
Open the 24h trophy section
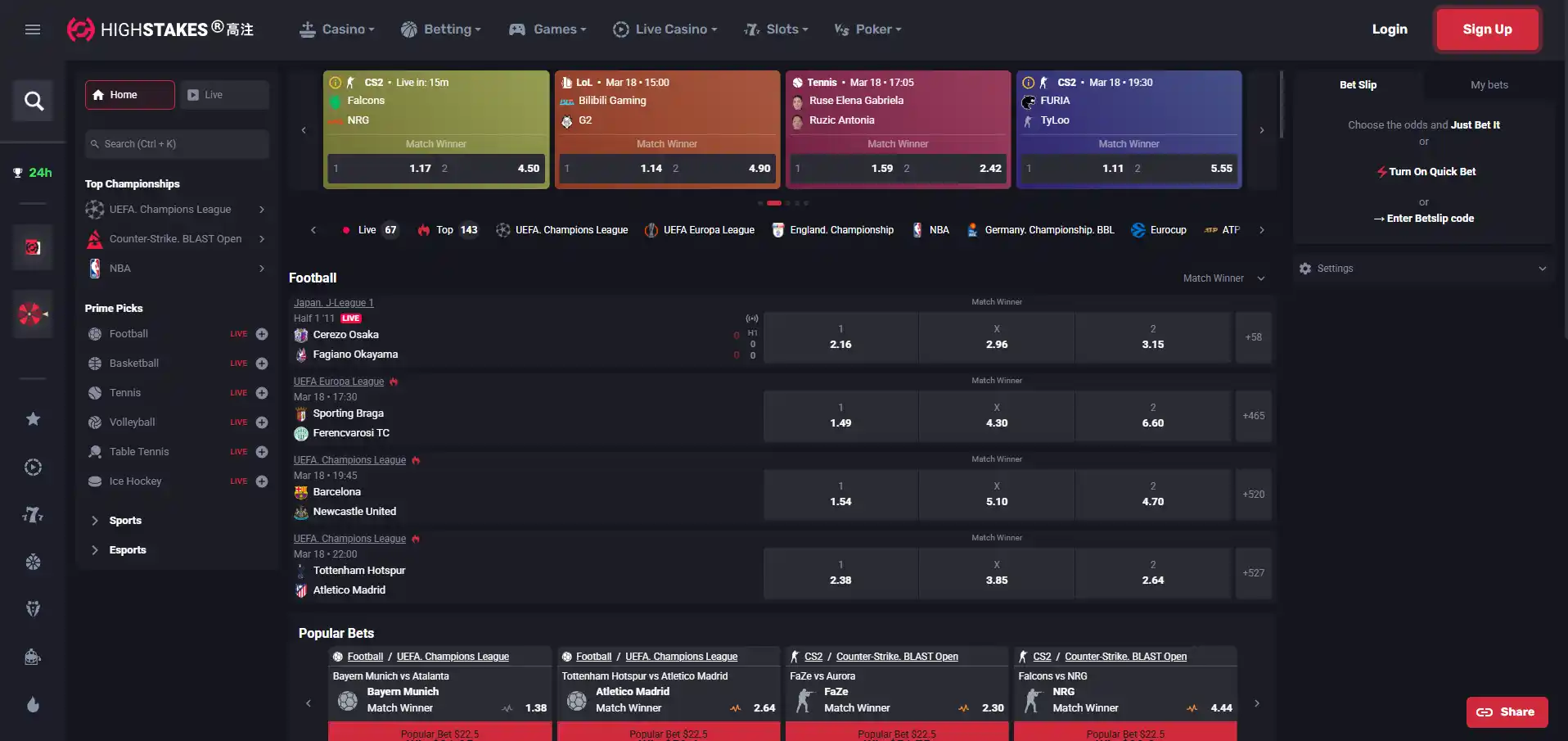point(33,173)
